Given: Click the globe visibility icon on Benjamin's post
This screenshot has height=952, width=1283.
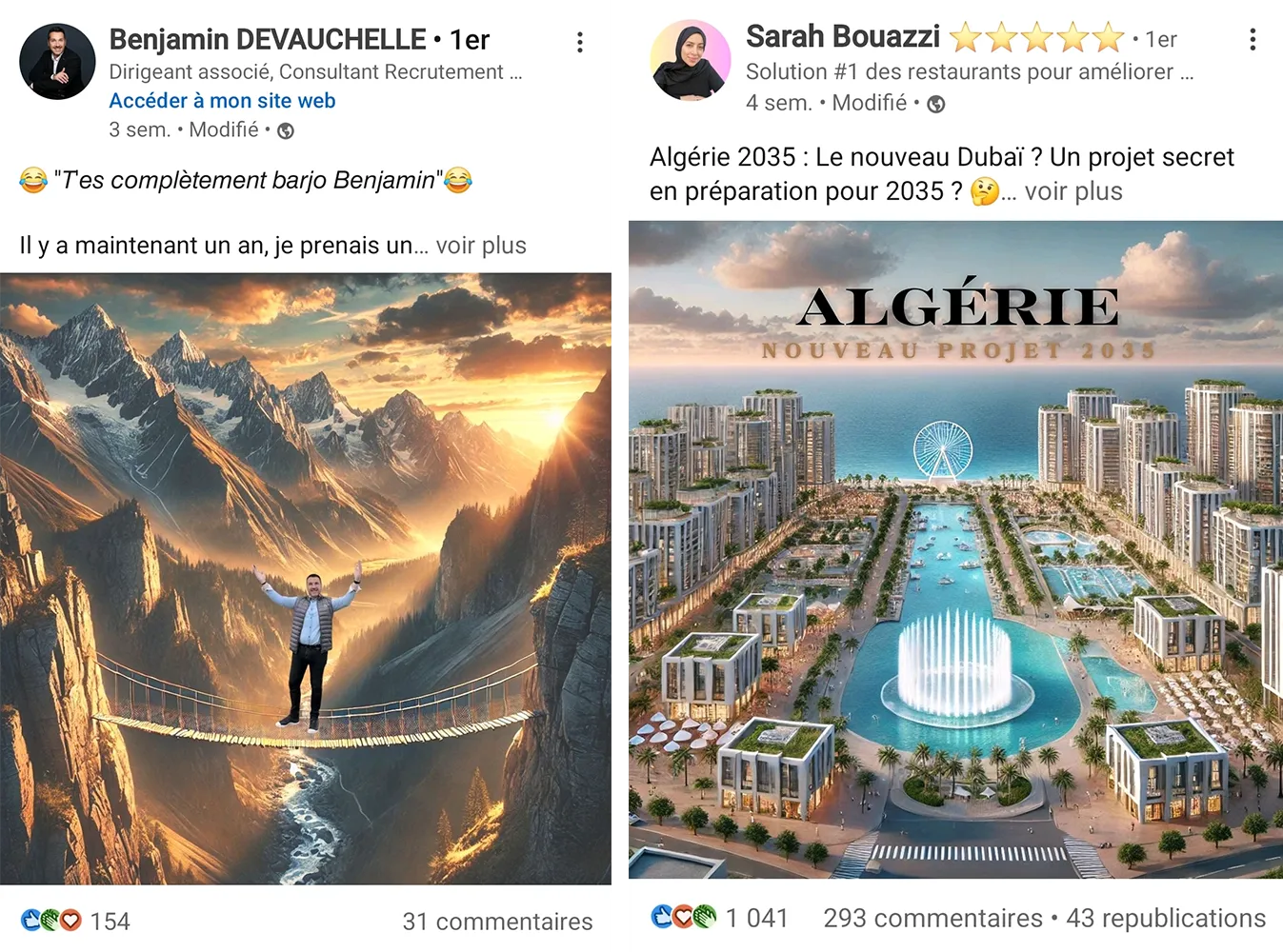Looking at the screenshot, I should pos(286,130).
